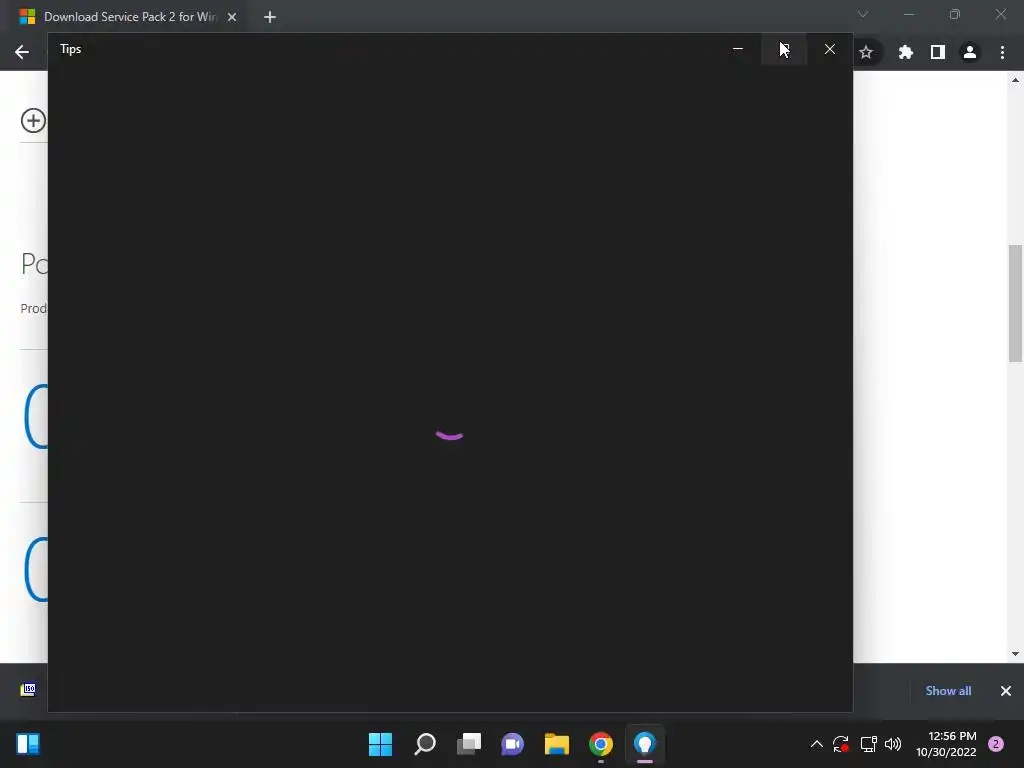
Task: Open the volume tray icon
Action: [x=893, y=744]
